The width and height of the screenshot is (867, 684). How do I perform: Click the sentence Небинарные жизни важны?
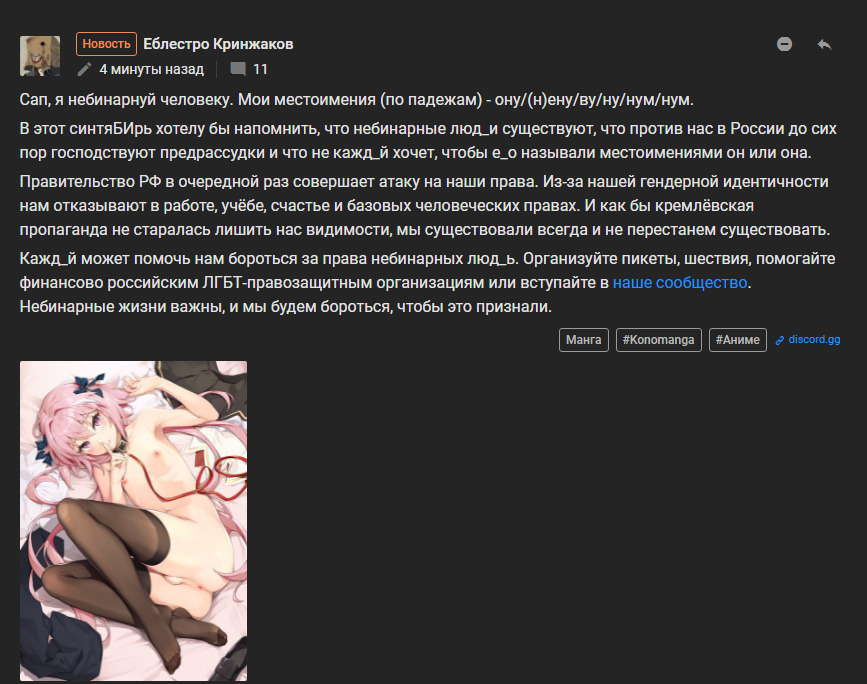coord(286,306)
